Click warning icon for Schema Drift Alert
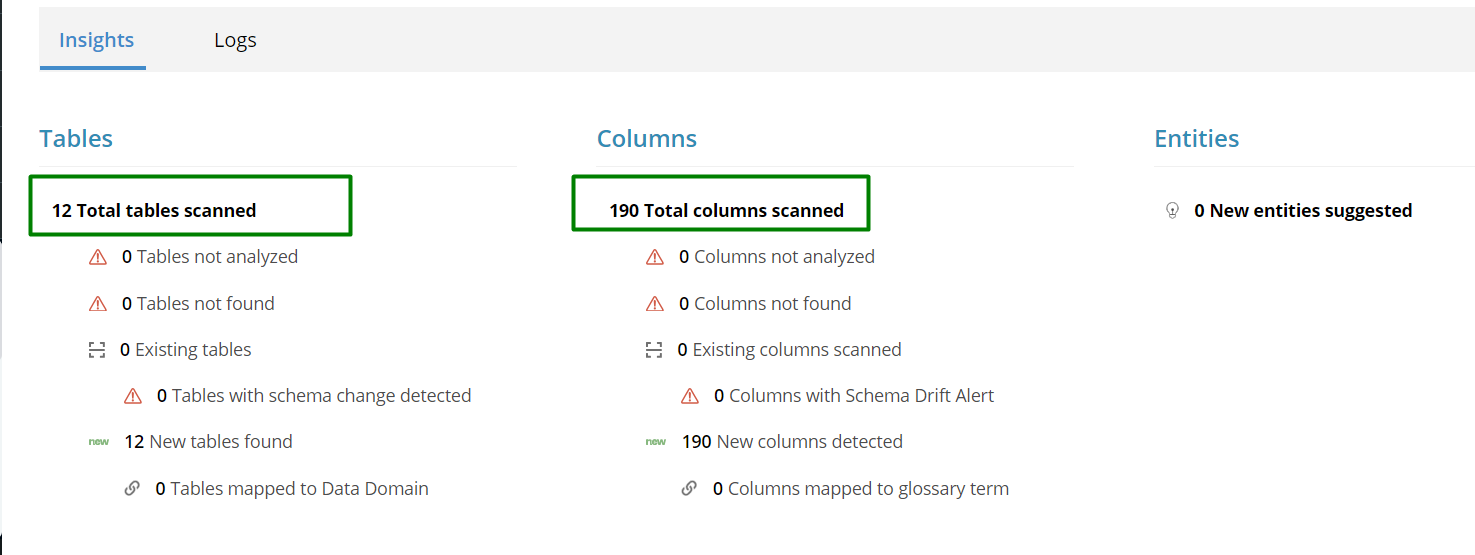The height and width of the screenshot is (555, 1475). (x=690, y=396)
